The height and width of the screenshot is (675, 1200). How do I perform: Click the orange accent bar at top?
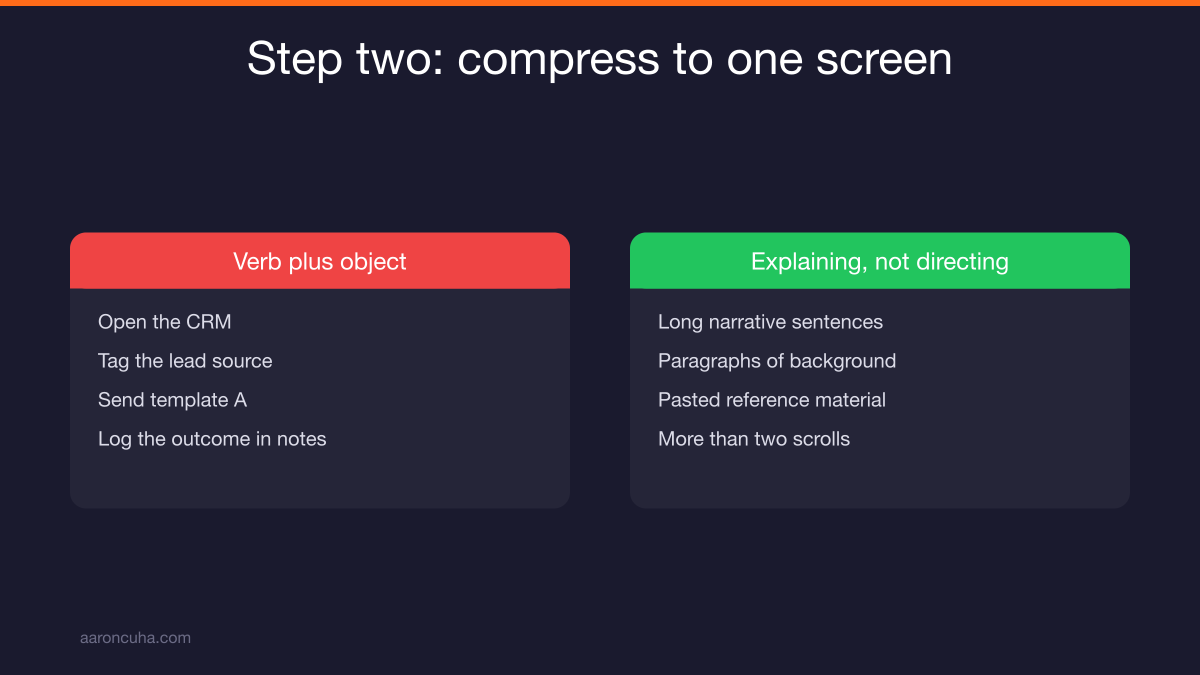(600, 3)
